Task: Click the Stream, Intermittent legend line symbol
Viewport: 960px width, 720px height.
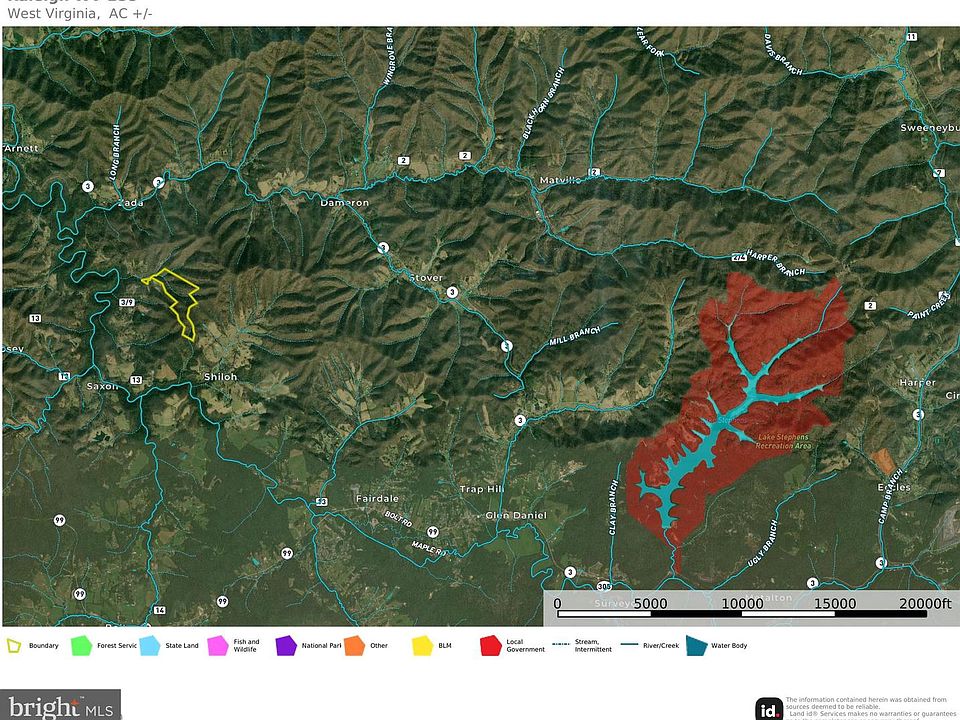Action: (561, 645)
